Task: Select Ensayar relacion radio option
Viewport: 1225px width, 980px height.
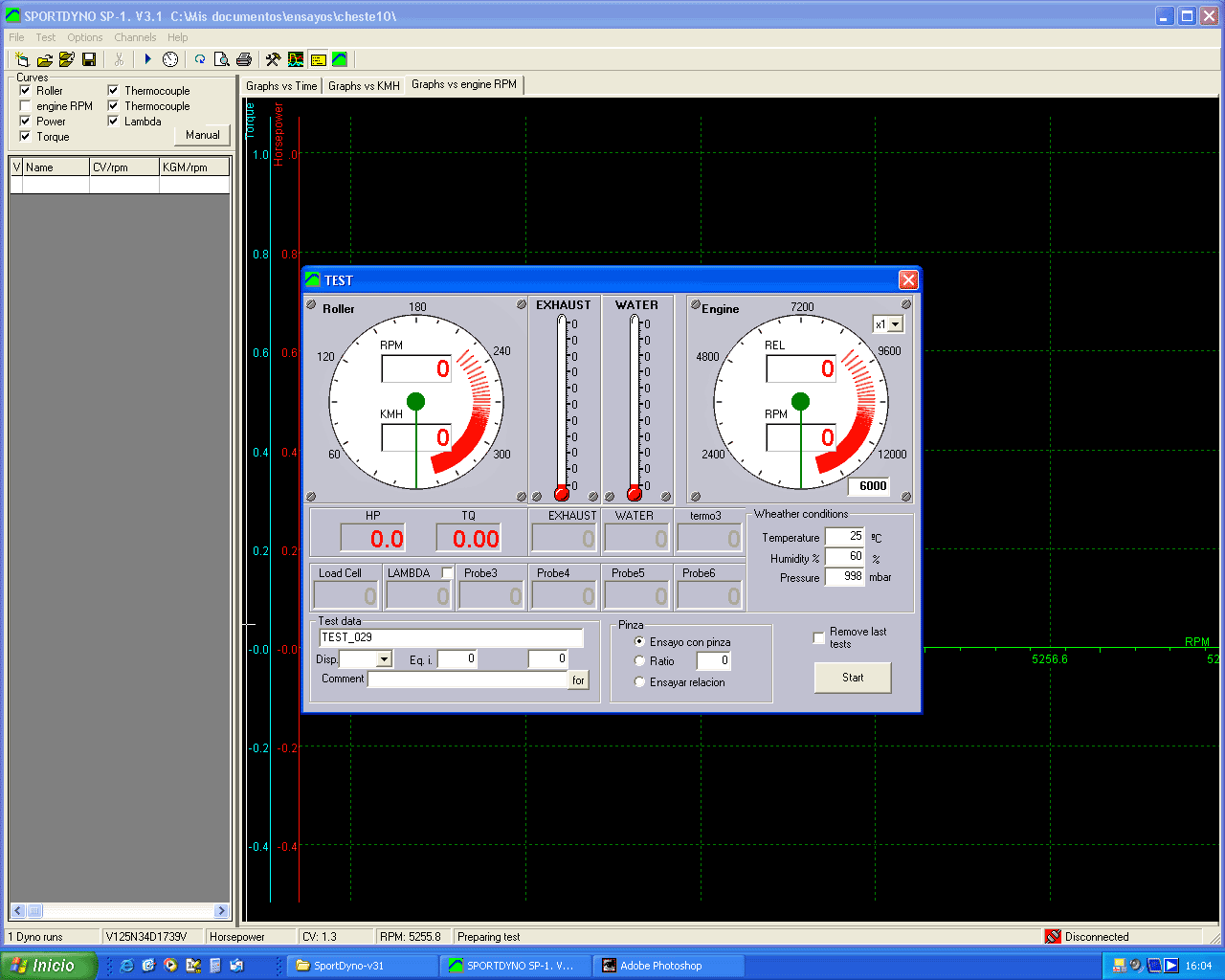Action: [x=640, y=682]
